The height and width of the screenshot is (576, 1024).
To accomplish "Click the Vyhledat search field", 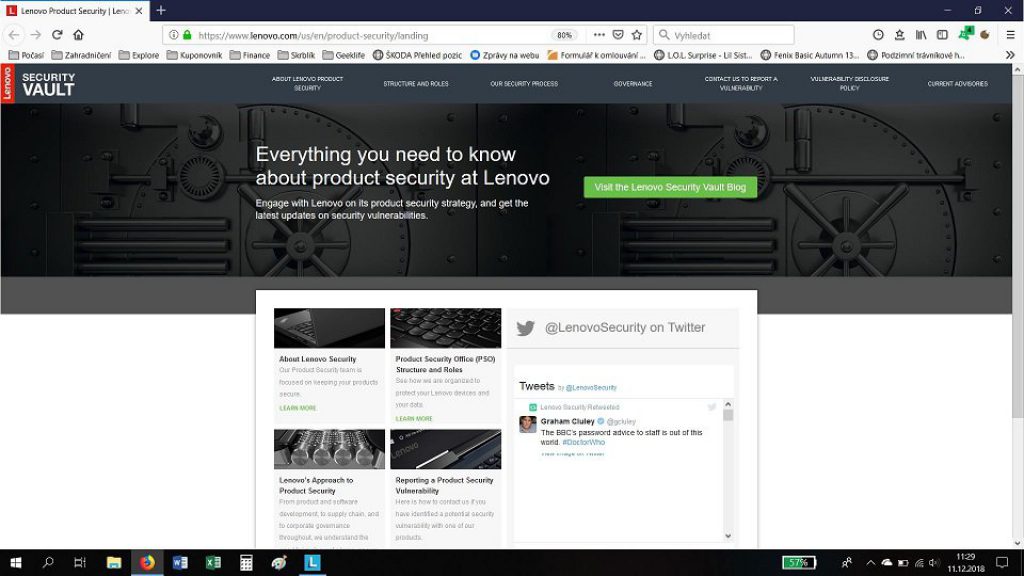I will (x=724, y=35).
